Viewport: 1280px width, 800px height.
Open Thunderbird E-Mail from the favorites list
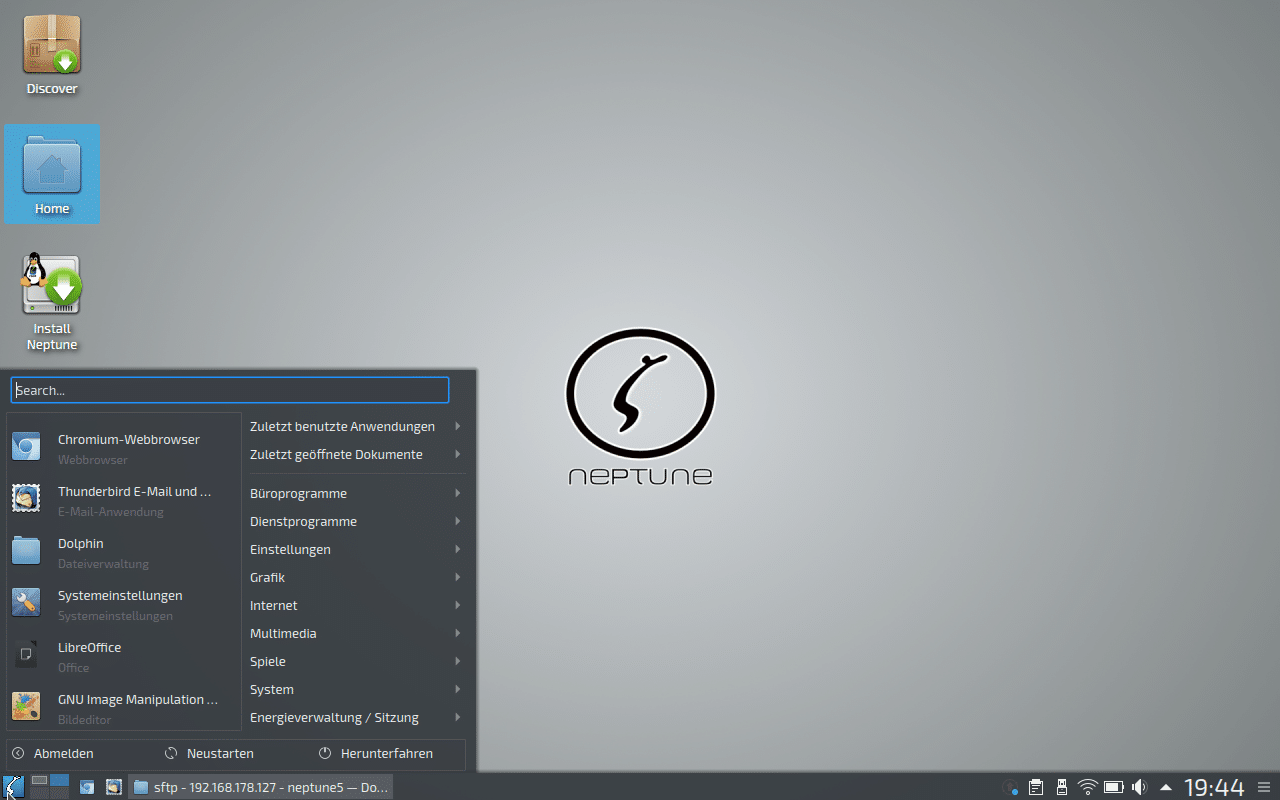pyautogui.click(x=125, y=500)
